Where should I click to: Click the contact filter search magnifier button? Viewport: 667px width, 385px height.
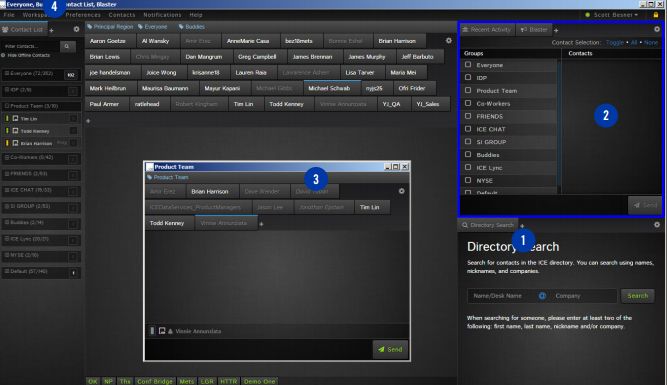point(67,46)
